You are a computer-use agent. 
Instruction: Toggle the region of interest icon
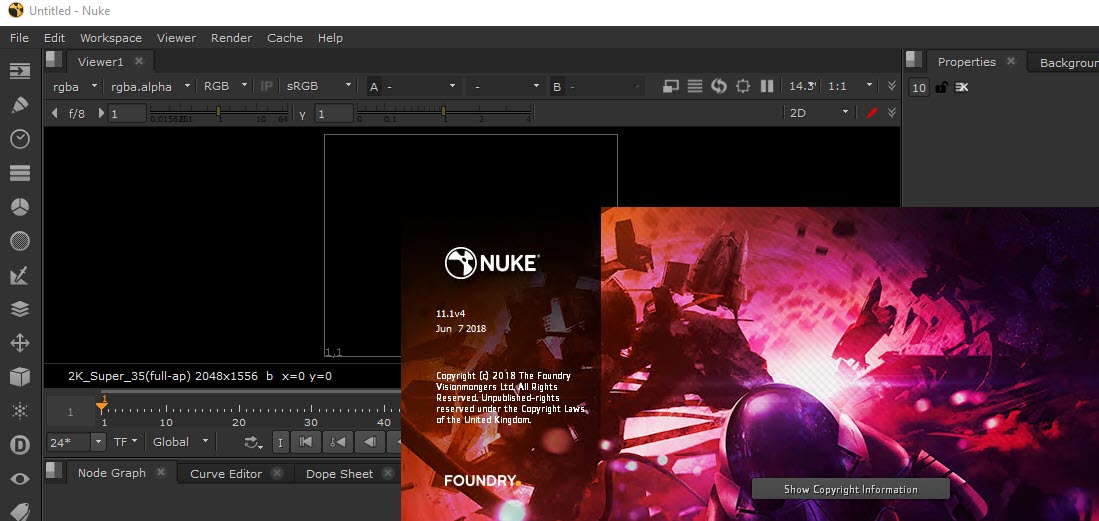(x=743, y=86)
